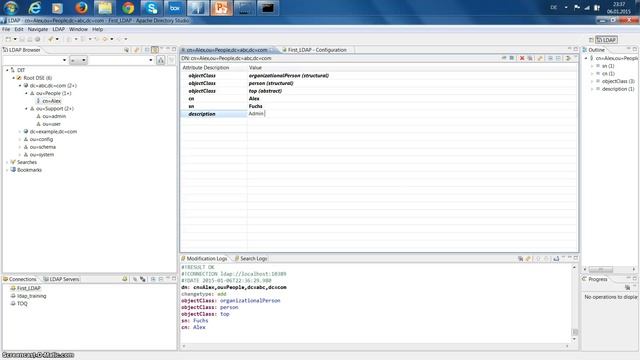
Task: Click the first icon in Modification Logs toolbar
Action: coord(520,258)
